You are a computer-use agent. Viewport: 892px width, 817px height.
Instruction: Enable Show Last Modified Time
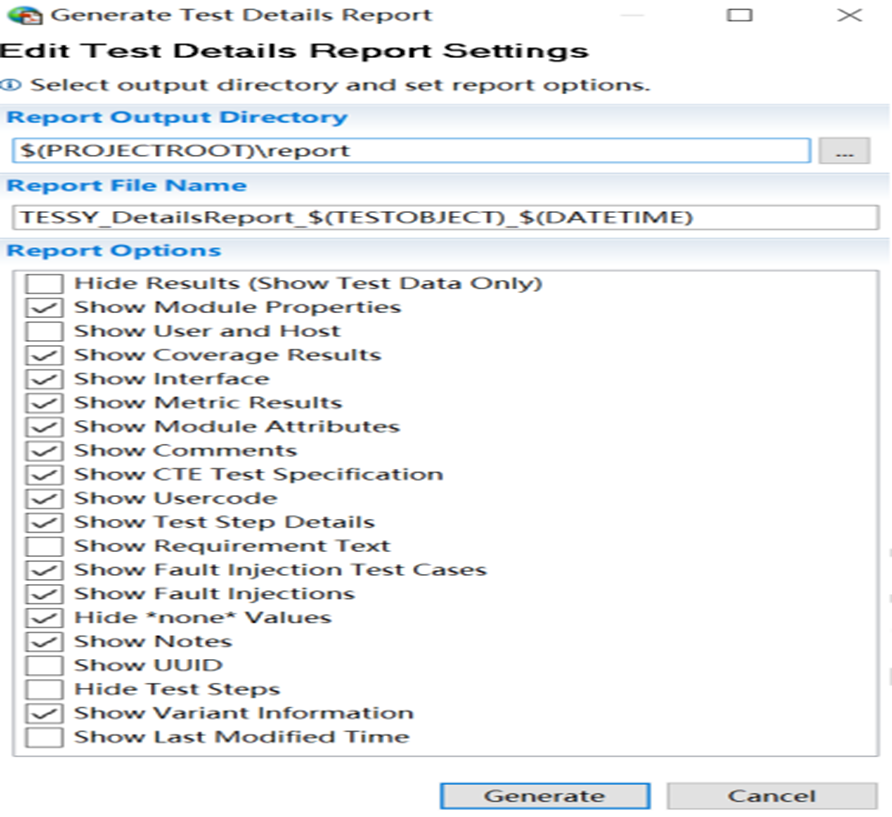coord(44,737)
